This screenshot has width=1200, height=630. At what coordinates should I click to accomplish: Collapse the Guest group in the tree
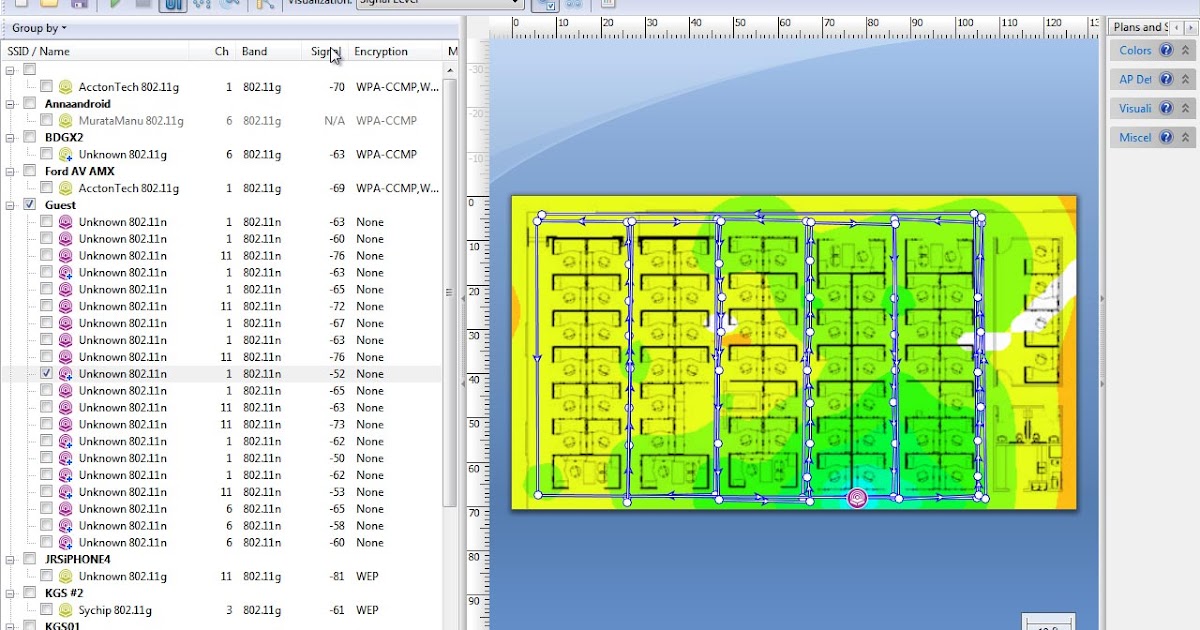click(11, 205)
